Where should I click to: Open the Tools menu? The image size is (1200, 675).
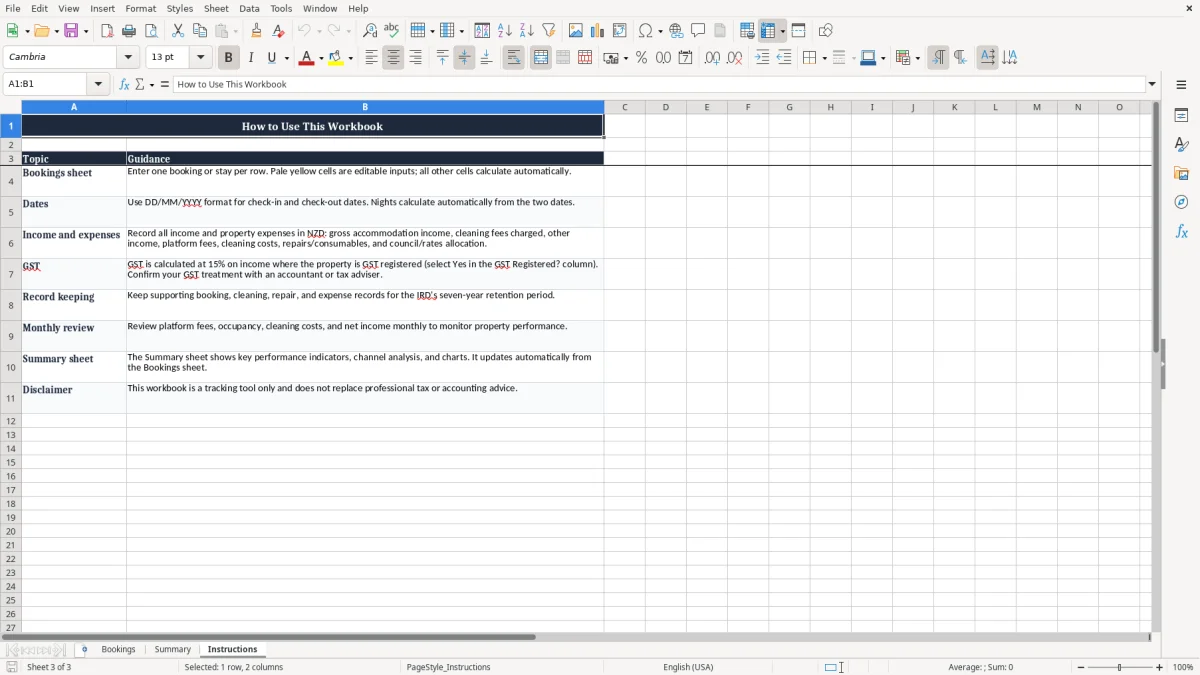coord(281,8)
